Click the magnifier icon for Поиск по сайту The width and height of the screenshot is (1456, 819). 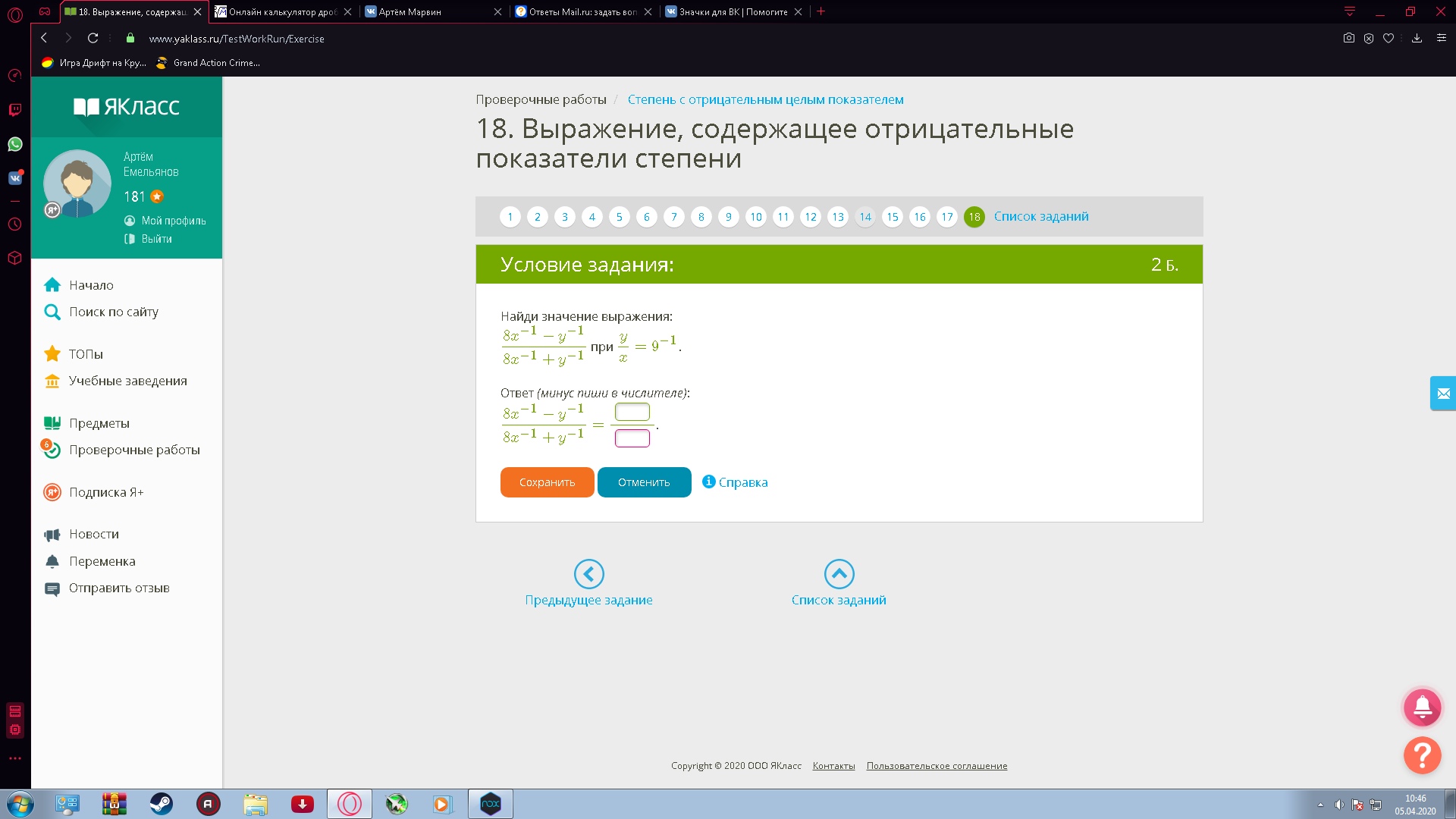(x=52, y=312)
